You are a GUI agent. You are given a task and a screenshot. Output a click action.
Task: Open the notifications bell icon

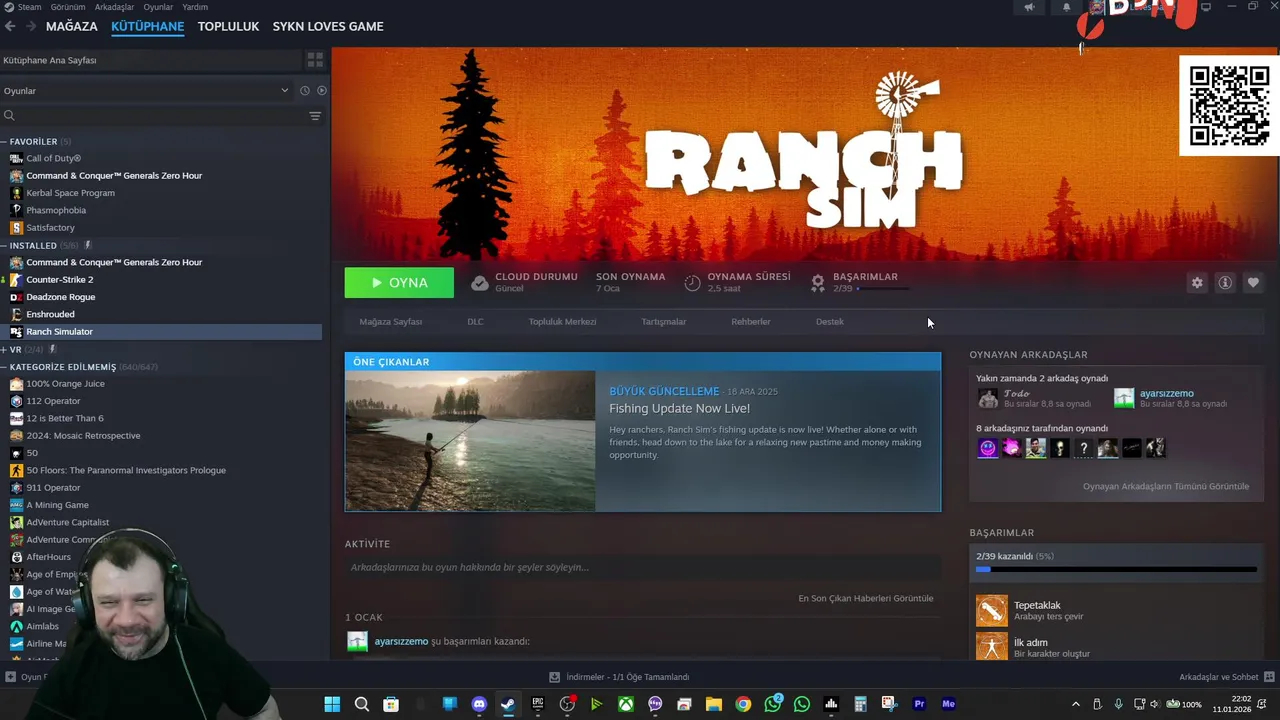pyautogui.click(x=1066, y=7)
